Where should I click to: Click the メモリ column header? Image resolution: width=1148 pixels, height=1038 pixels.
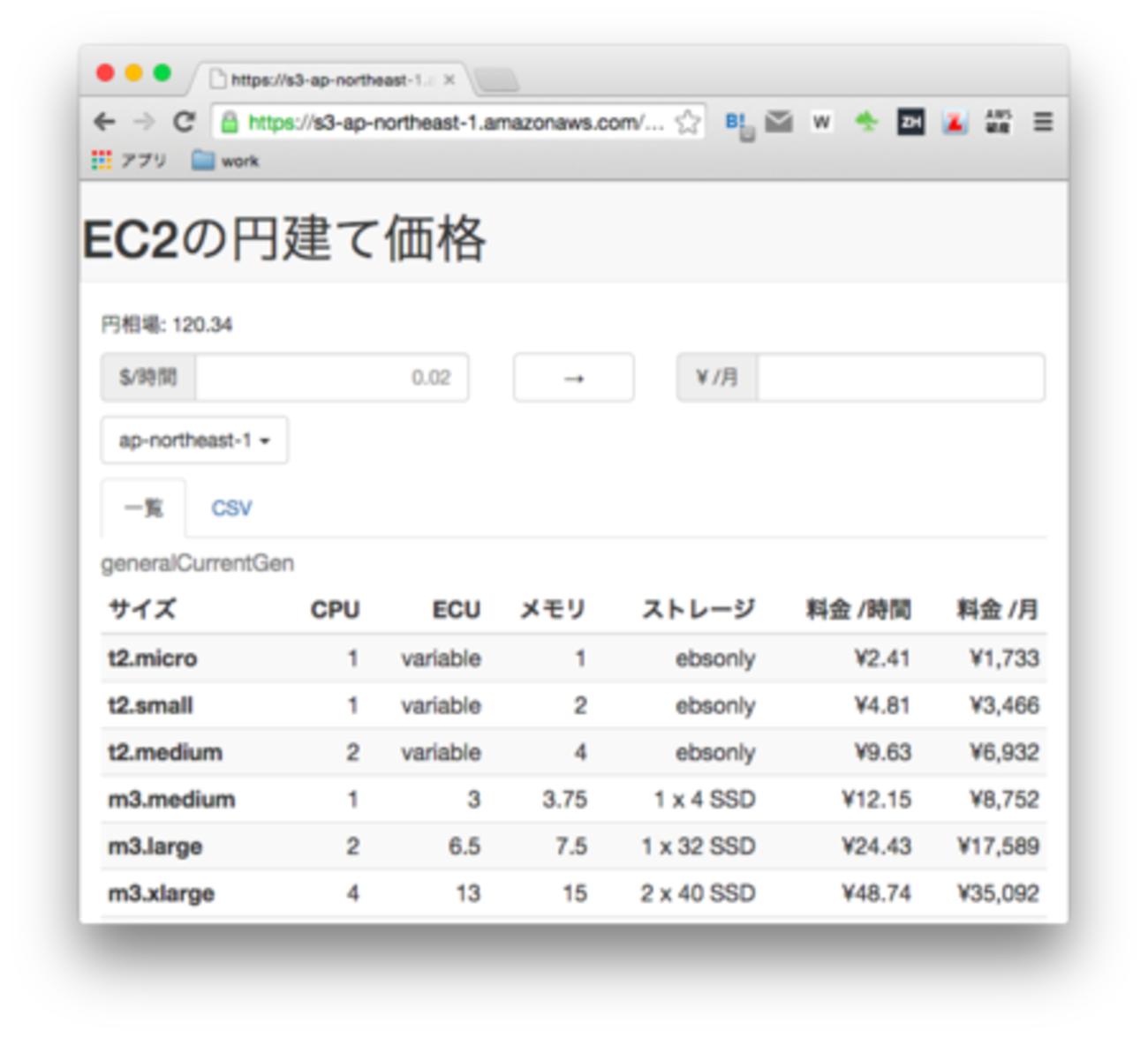coord(554,609)
